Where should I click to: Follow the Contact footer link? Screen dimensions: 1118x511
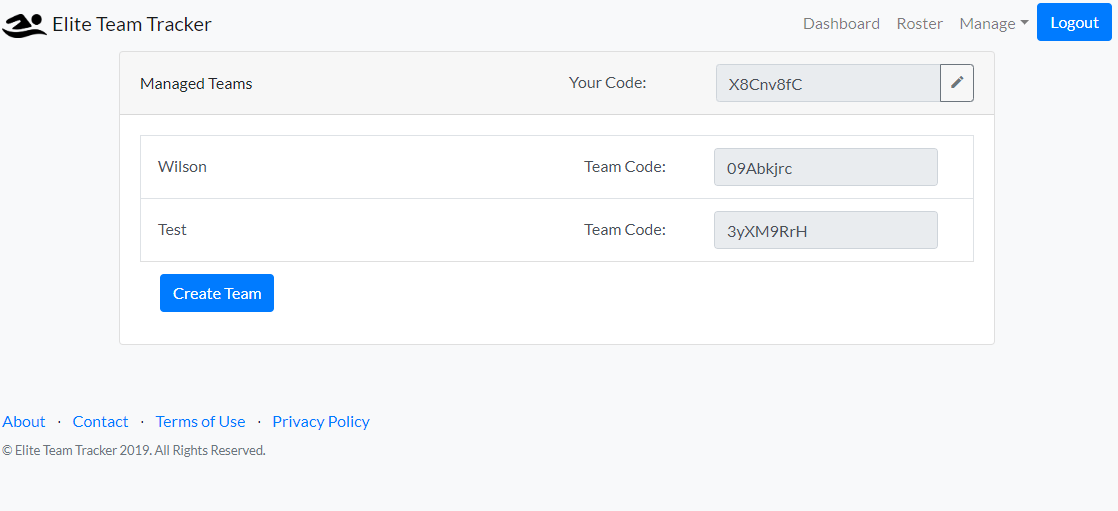pyautogui.click(x=100, y=421)
